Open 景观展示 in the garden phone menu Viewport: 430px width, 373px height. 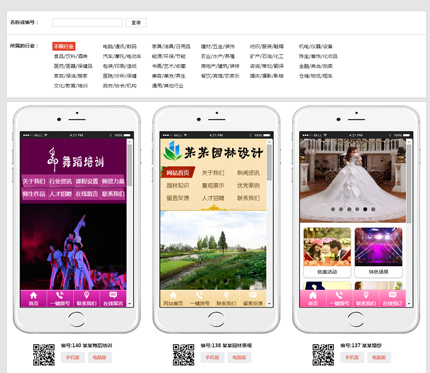[213, 185]
